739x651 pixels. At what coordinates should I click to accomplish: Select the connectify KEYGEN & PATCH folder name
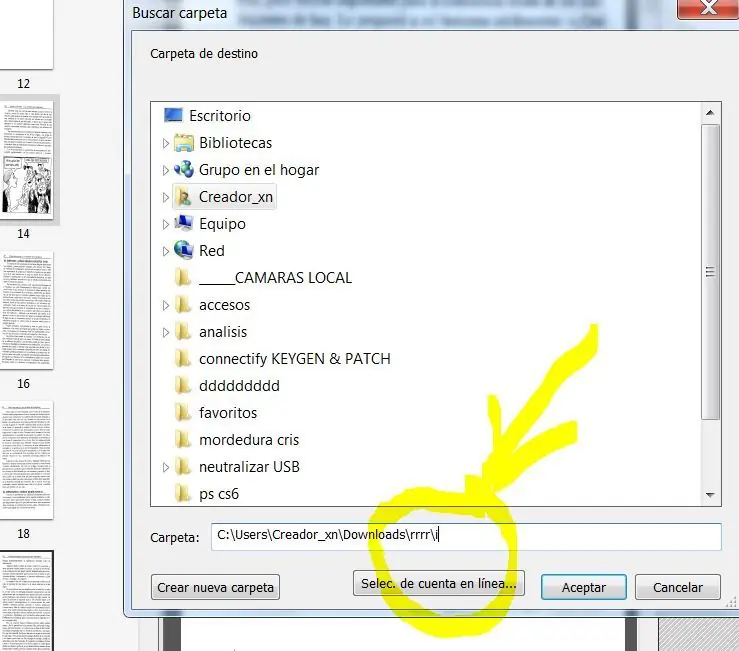pyautogui.click(x=295, y=359)
